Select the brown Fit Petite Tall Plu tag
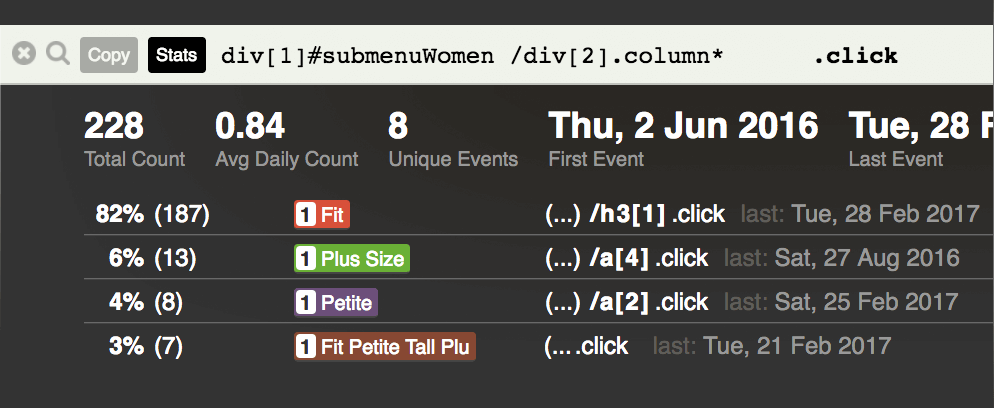 tap(385, 347)
